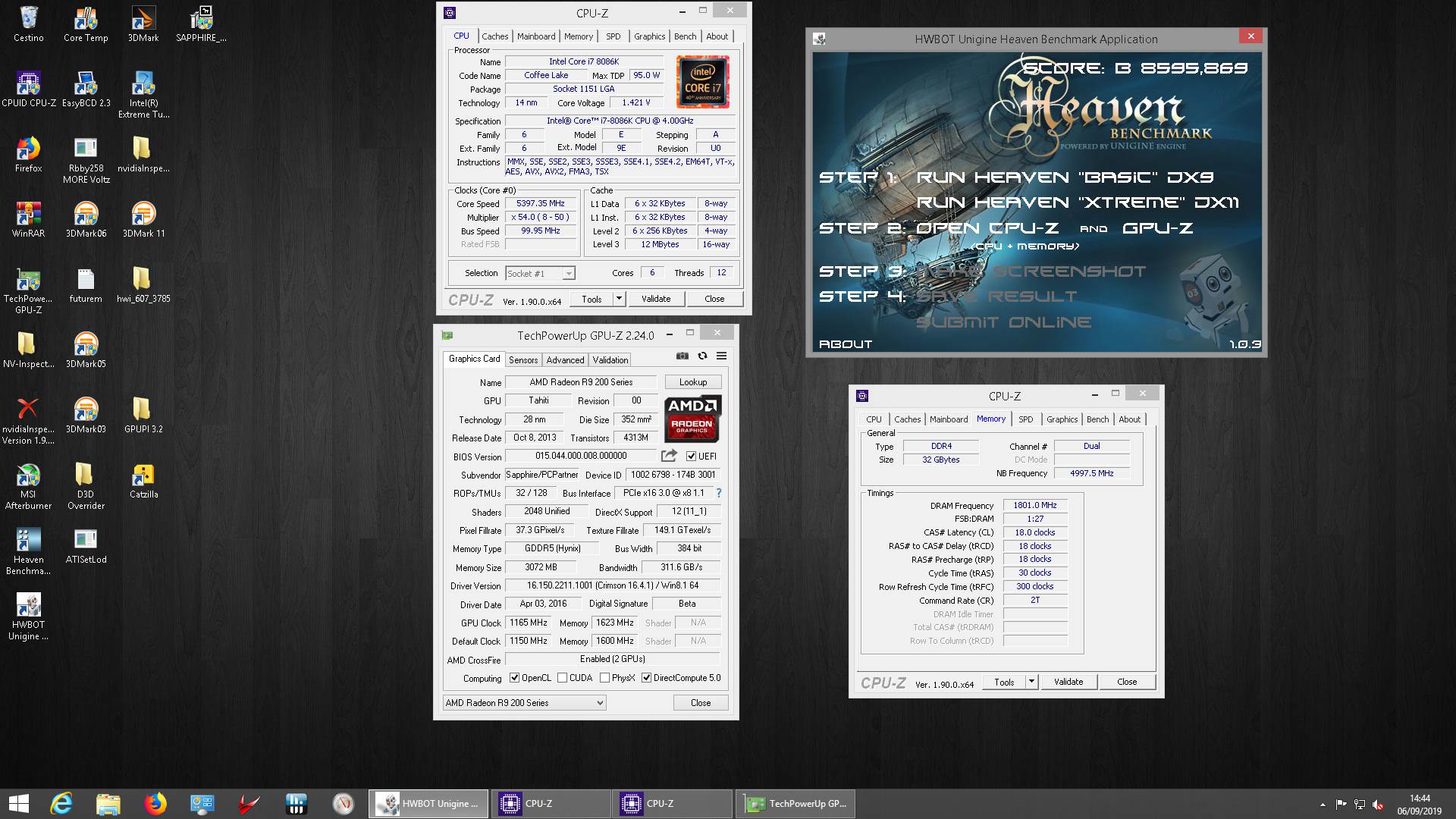The height and width of the screenshot is (819, 1456).
Task: Open Intel Extreme Tuning desktop shortcut
Action: 143,96
